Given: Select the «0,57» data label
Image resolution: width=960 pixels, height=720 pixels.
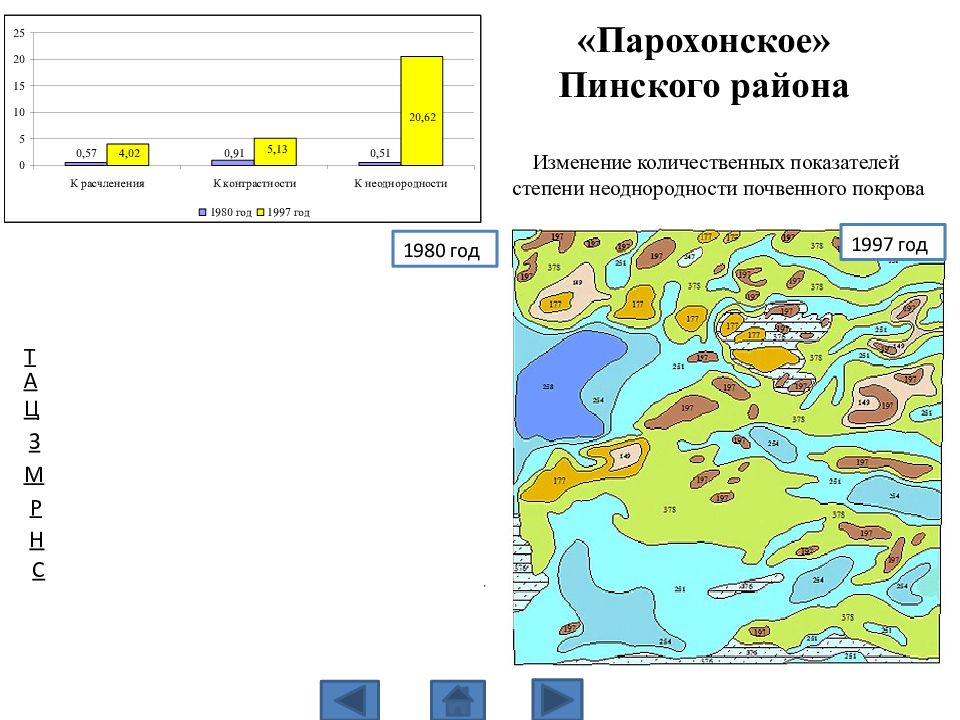Looking at the screenshot, I should 86,153.
